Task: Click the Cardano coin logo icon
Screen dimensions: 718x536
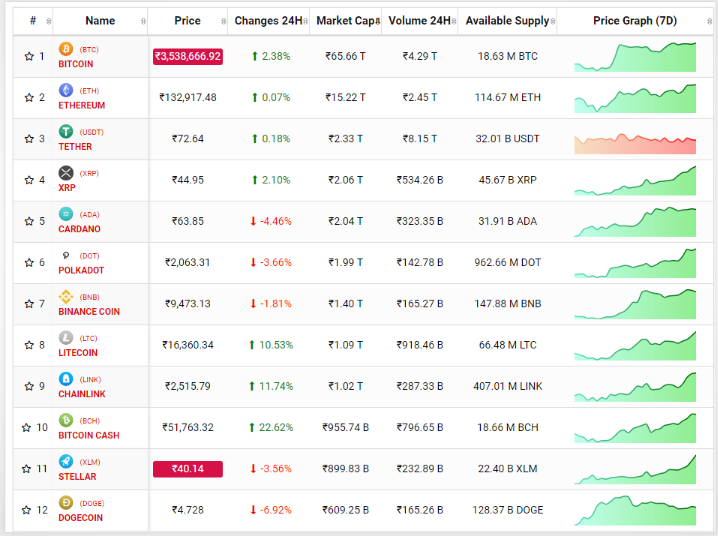Action: point(66,214)
